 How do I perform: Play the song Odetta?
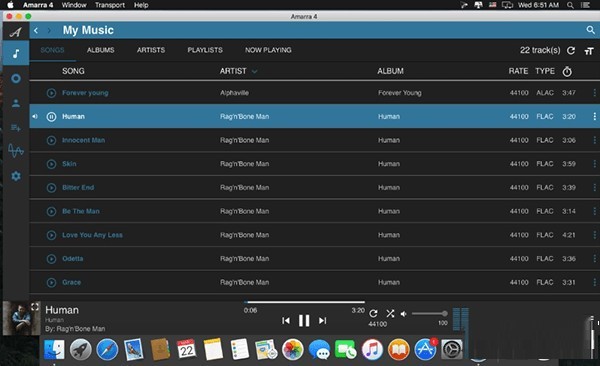click(51, 259)
